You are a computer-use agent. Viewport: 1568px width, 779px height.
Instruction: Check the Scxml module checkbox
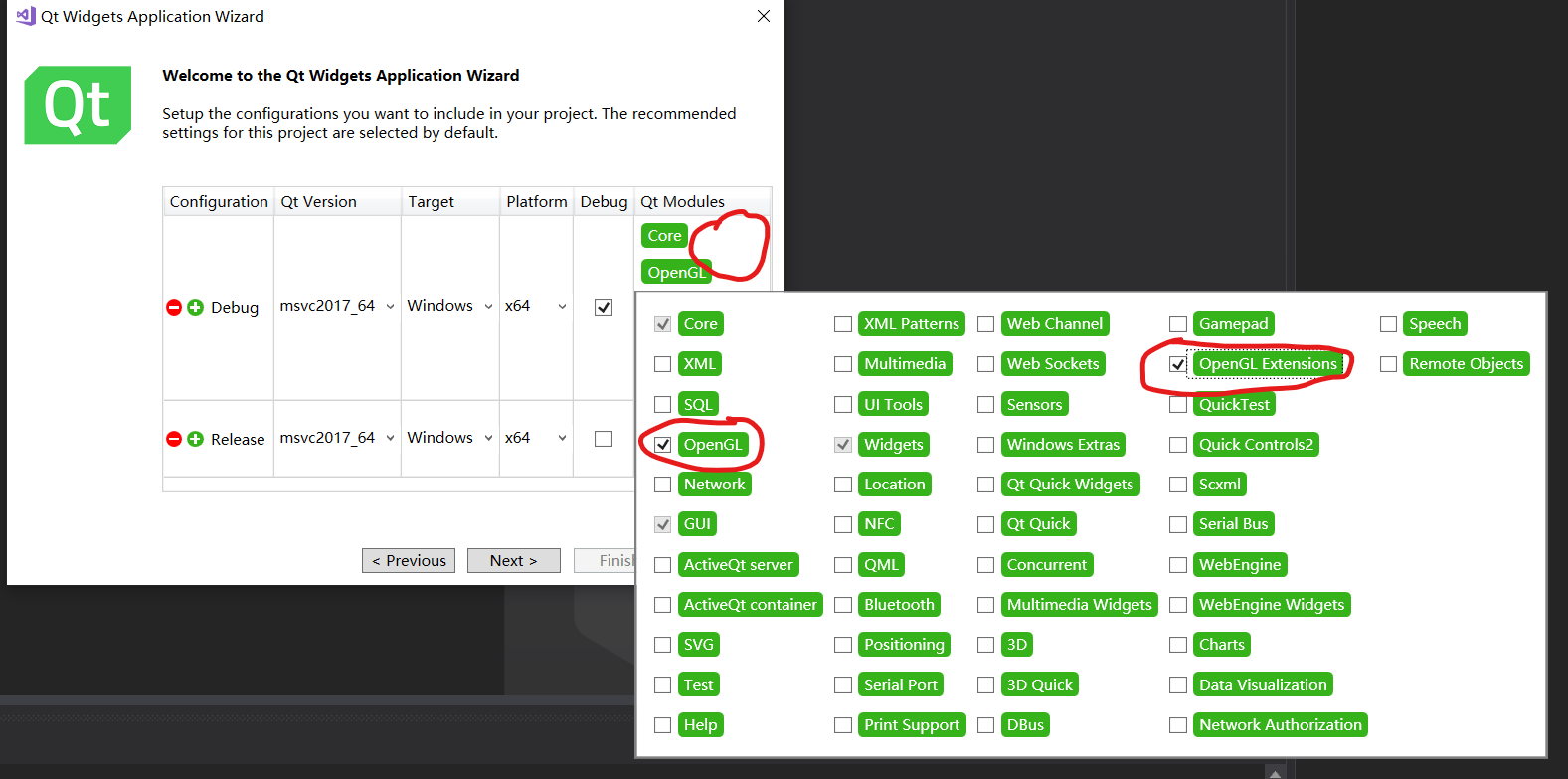[x=1178, y=485]
